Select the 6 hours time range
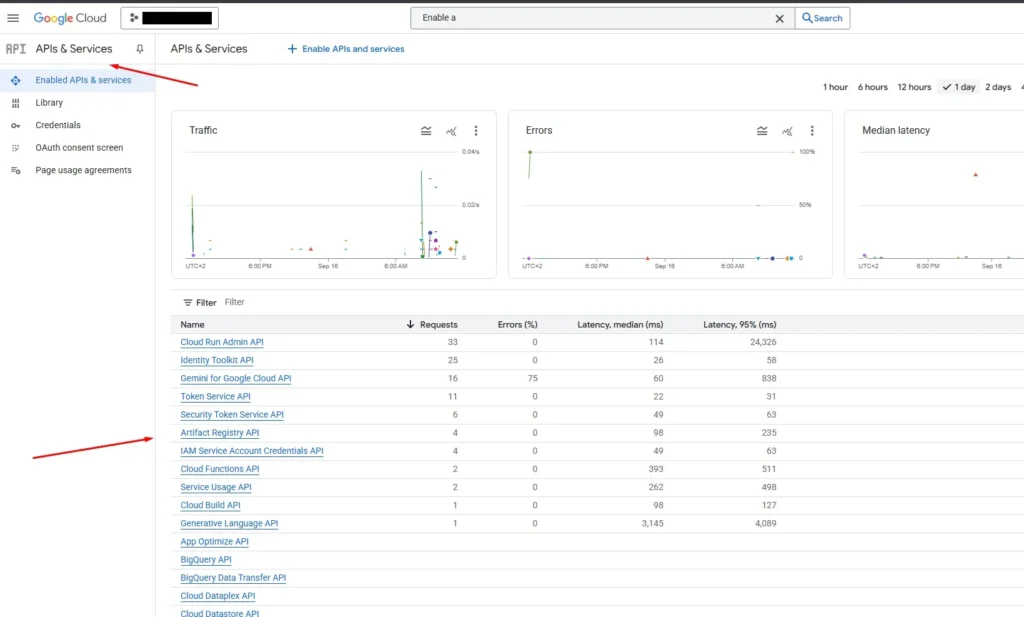The width and height of the screenshot is (1024, 617). [x=872, y=87]
